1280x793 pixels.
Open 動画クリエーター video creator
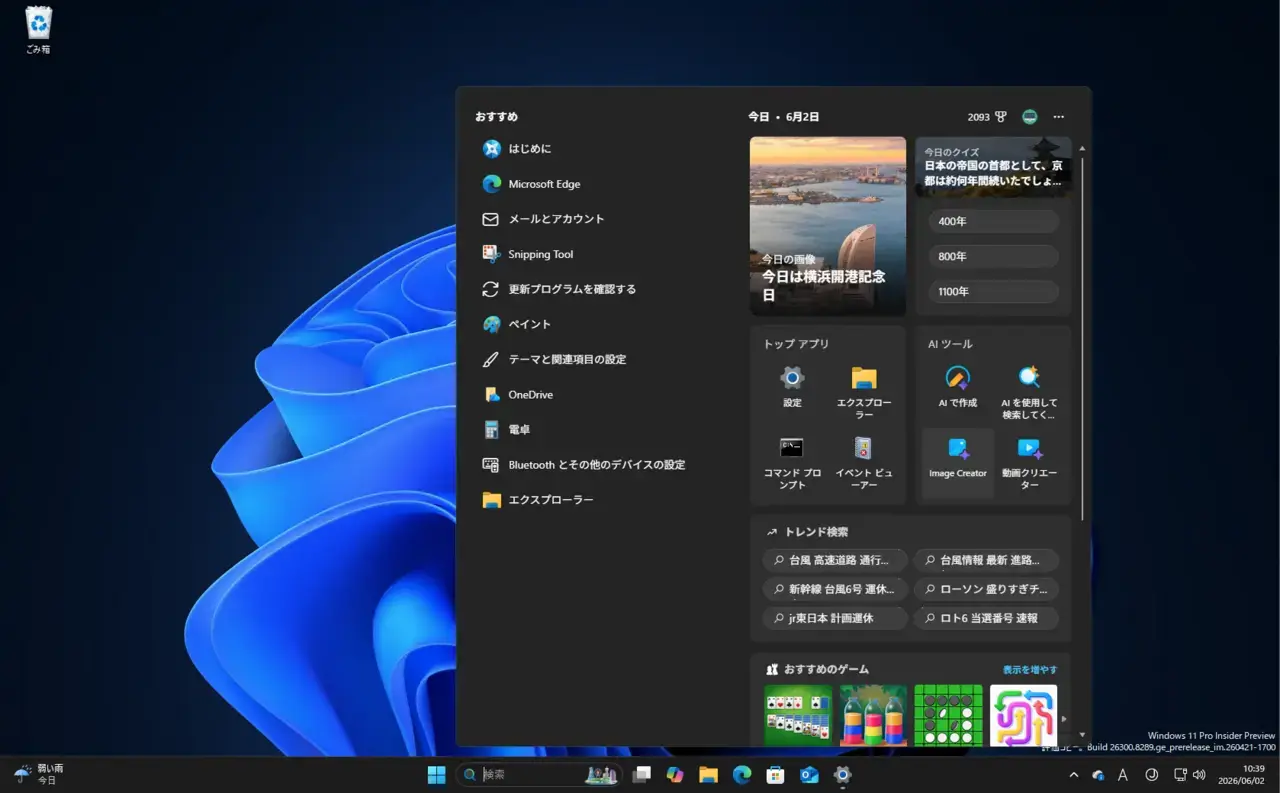1029,463
